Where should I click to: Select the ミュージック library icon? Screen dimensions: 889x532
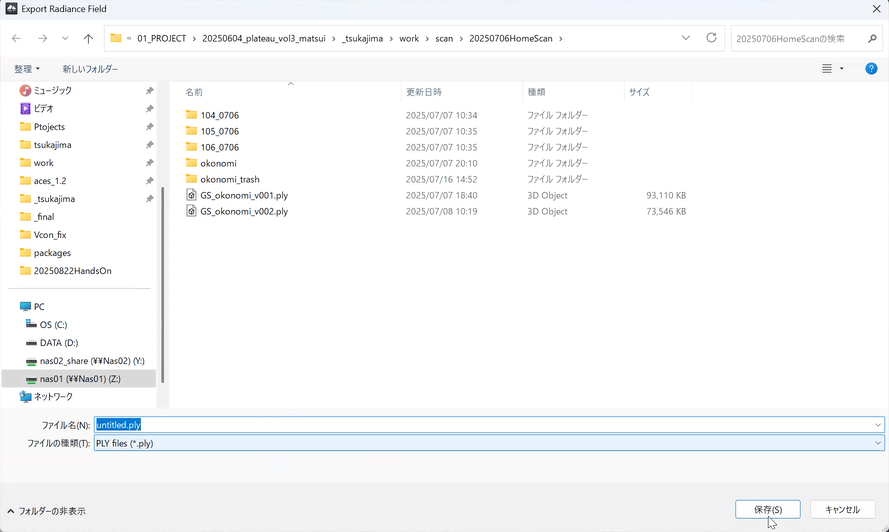pos(26,91)
